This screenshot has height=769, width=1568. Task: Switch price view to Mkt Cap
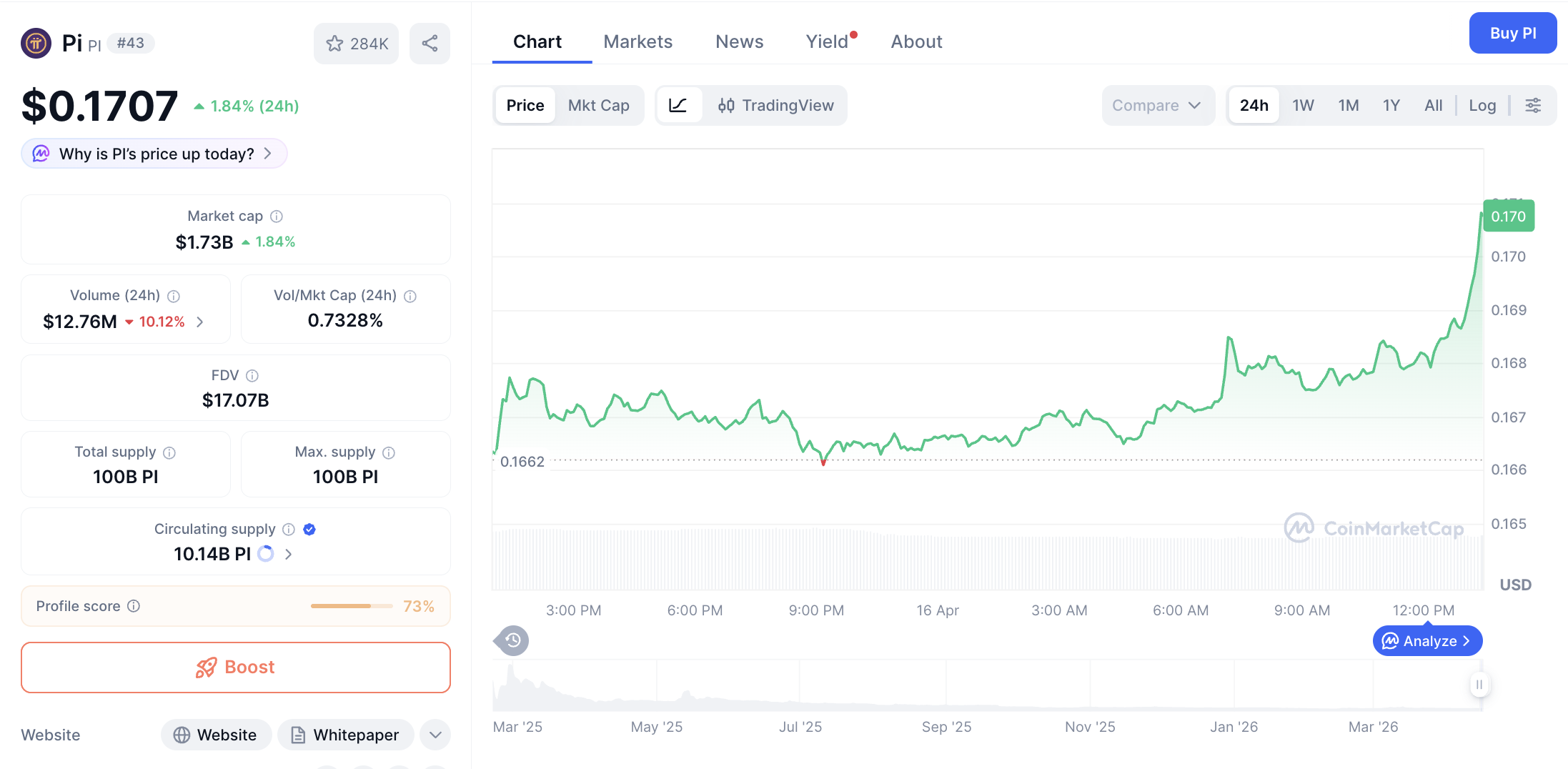599,105
